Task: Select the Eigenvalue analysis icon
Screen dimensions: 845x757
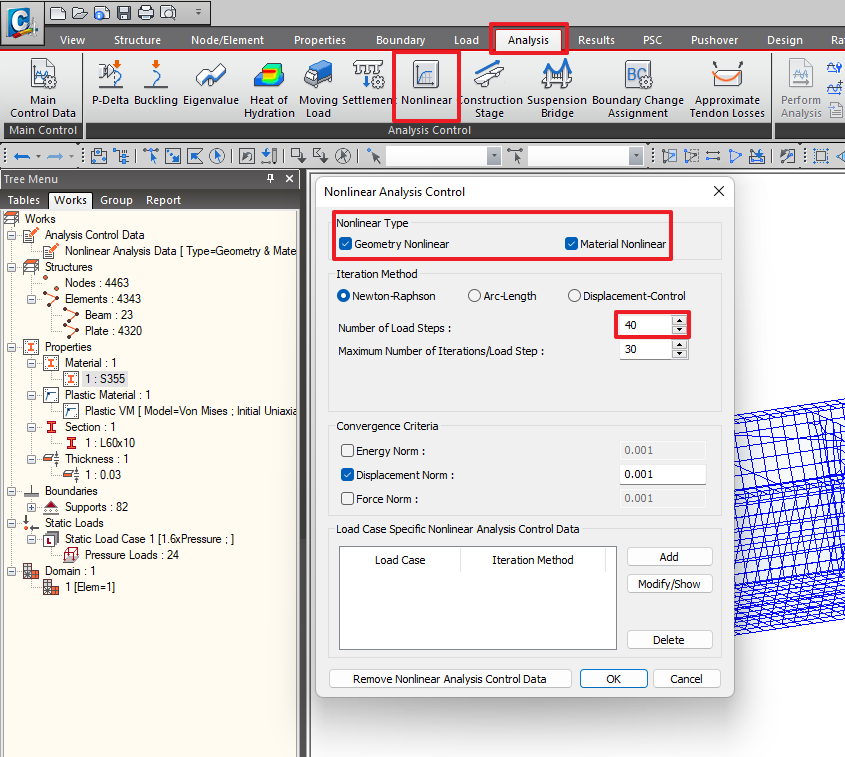Action: click(211, 75)
